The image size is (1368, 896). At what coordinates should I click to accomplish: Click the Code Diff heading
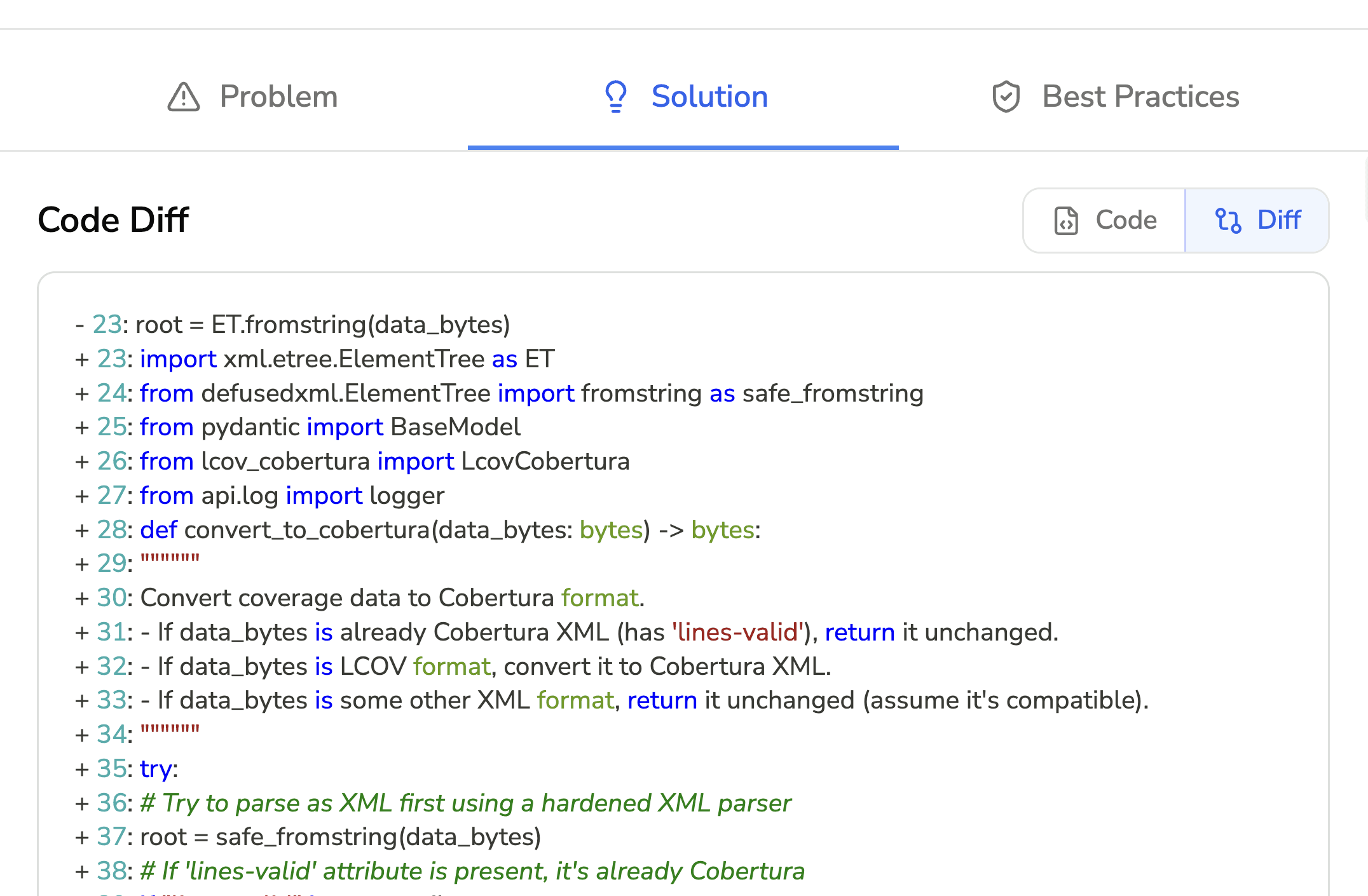pos(113,219)
